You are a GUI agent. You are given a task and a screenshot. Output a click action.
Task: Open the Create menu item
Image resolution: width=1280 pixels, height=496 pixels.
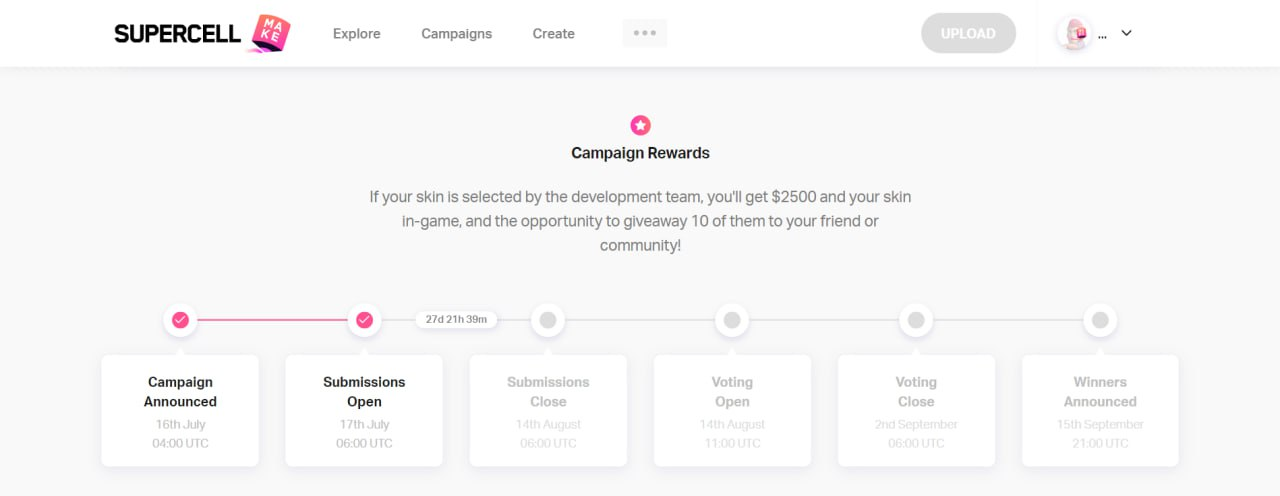click(553, 34)
